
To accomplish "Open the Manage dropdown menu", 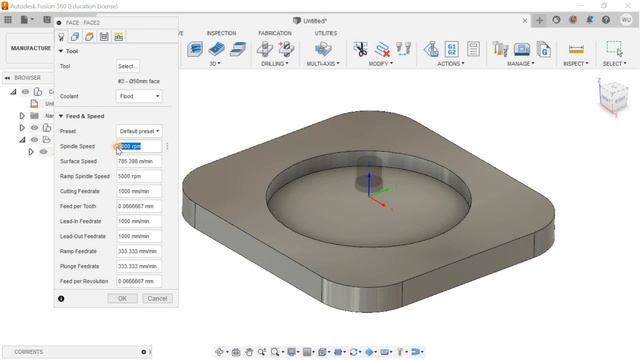I will tap(520, 64).
